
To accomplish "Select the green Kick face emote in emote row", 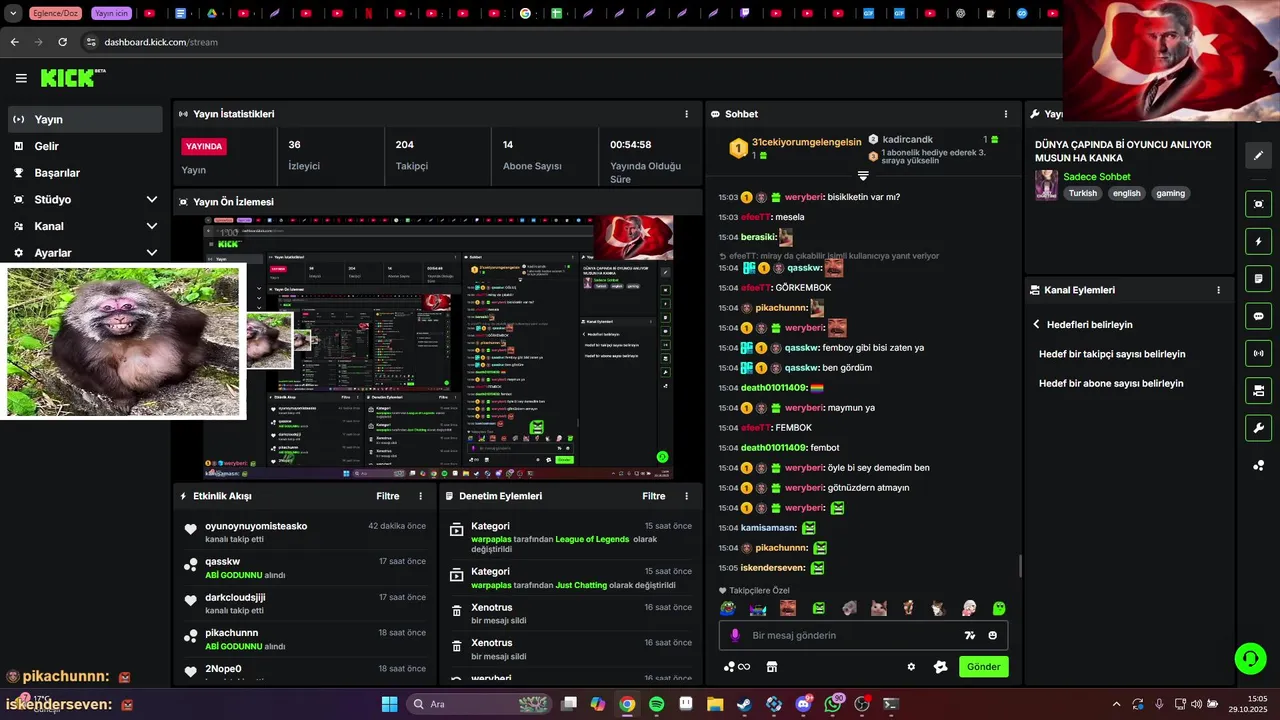I will pyautogui.click(x=818, y=608).
